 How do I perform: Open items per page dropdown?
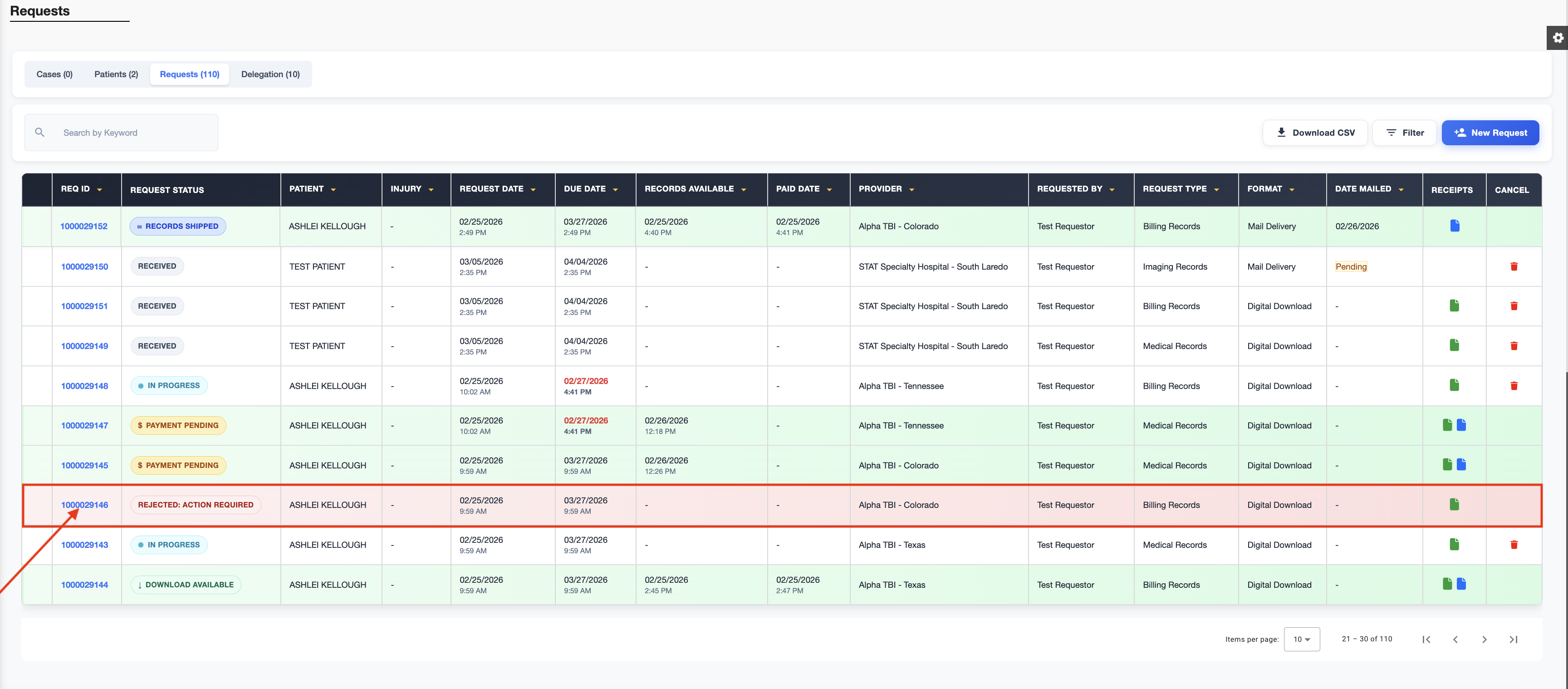click(1301, 639)
